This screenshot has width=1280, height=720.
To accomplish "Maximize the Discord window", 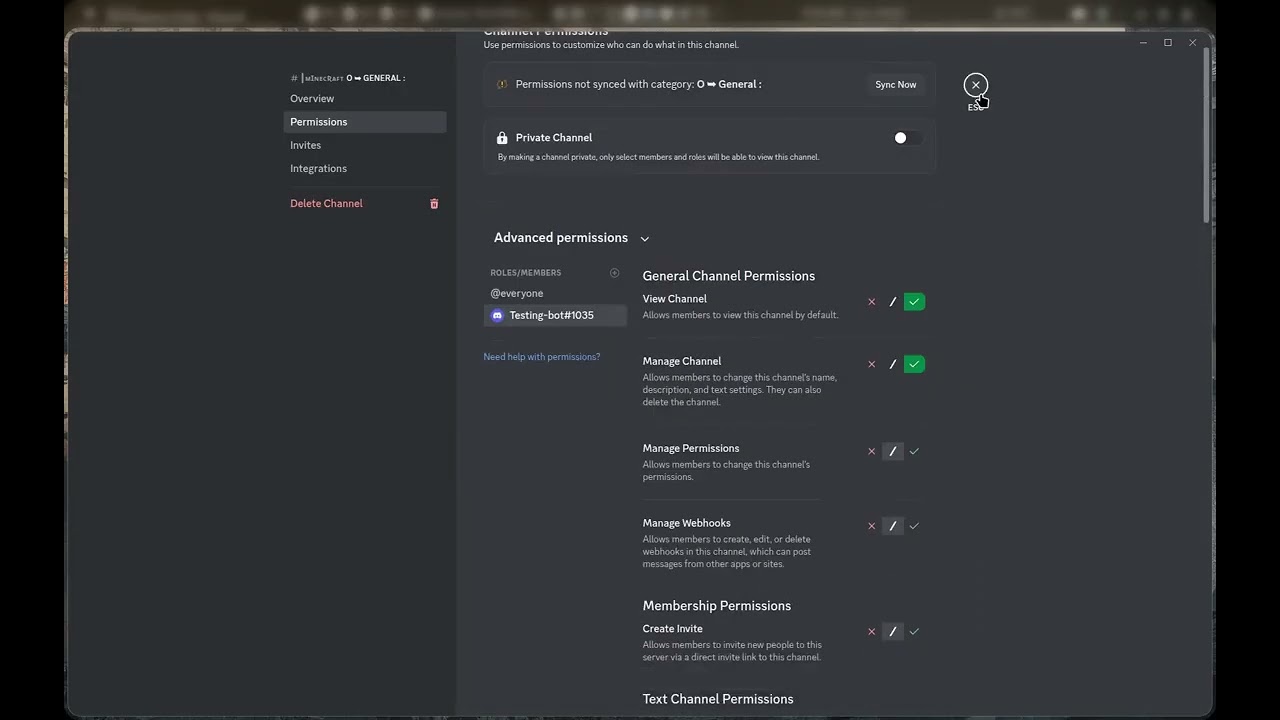I will point(1168,43).
